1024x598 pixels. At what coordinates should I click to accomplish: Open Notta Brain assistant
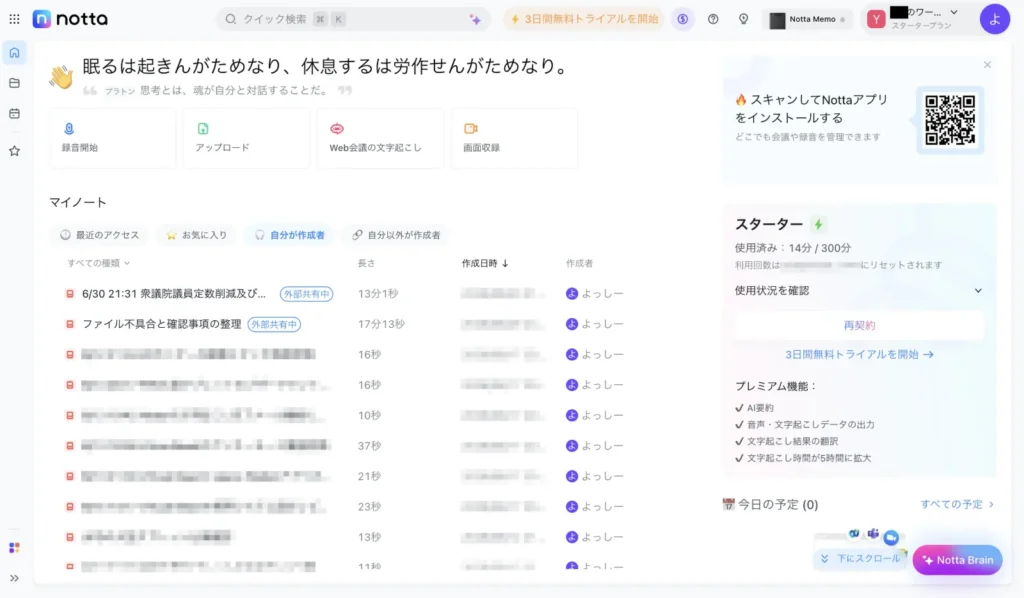957,560
